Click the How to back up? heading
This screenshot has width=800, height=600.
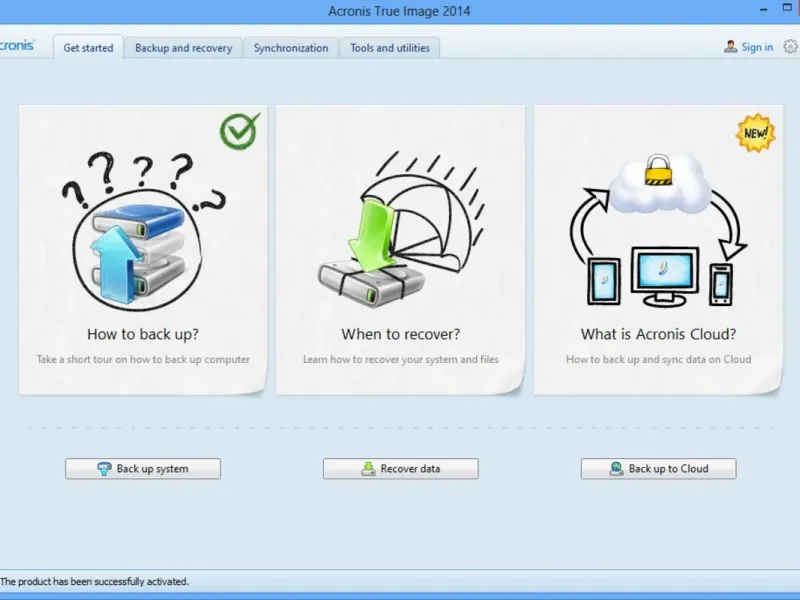143,334
